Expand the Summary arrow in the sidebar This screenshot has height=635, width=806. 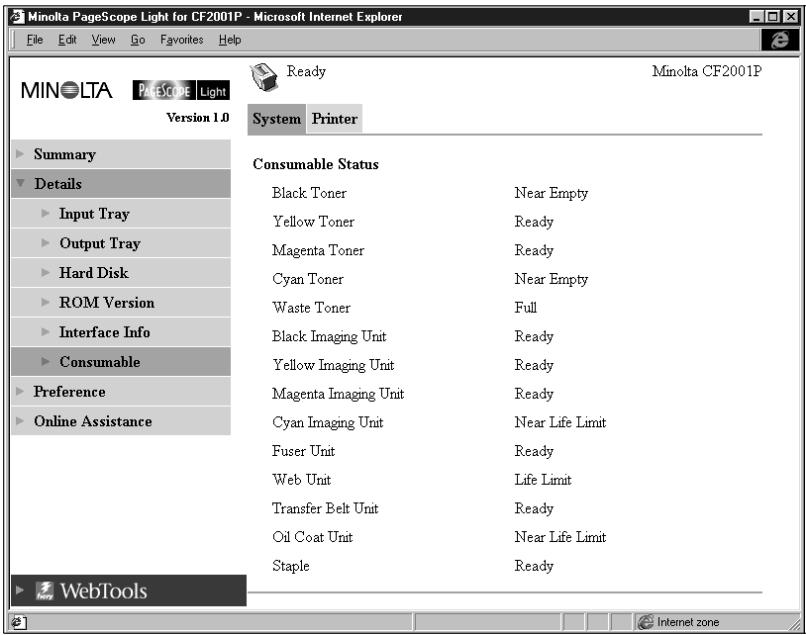[20, 154]
